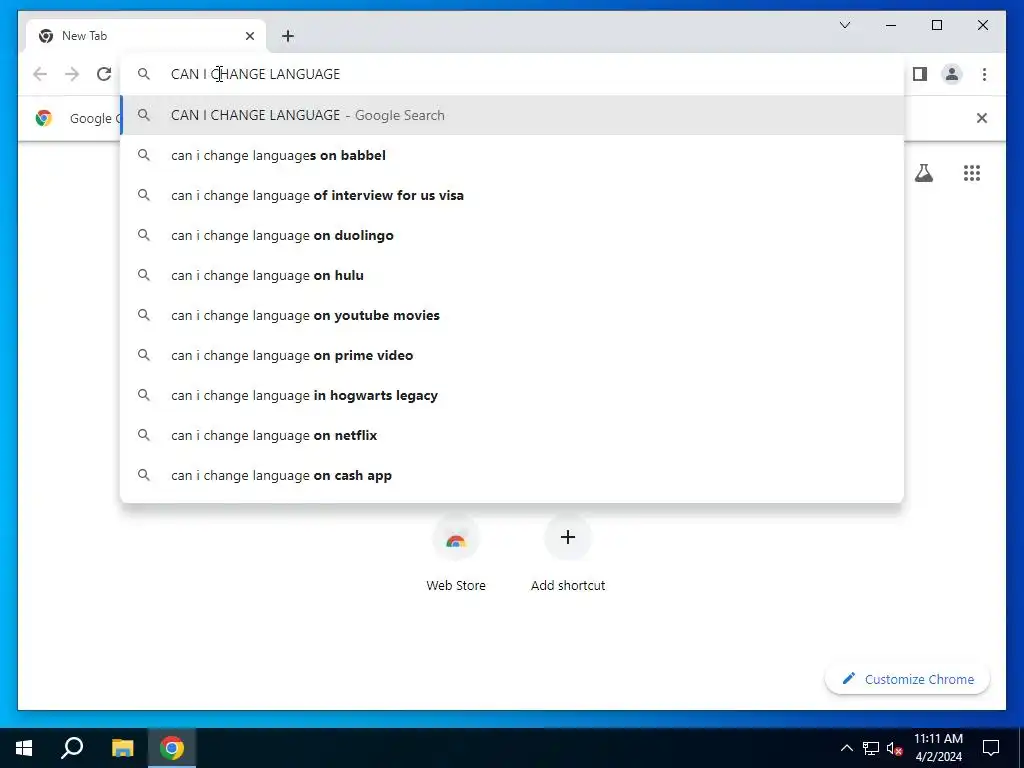Click search icon beside 'on netflix' suggestion

tap(144, 435)
